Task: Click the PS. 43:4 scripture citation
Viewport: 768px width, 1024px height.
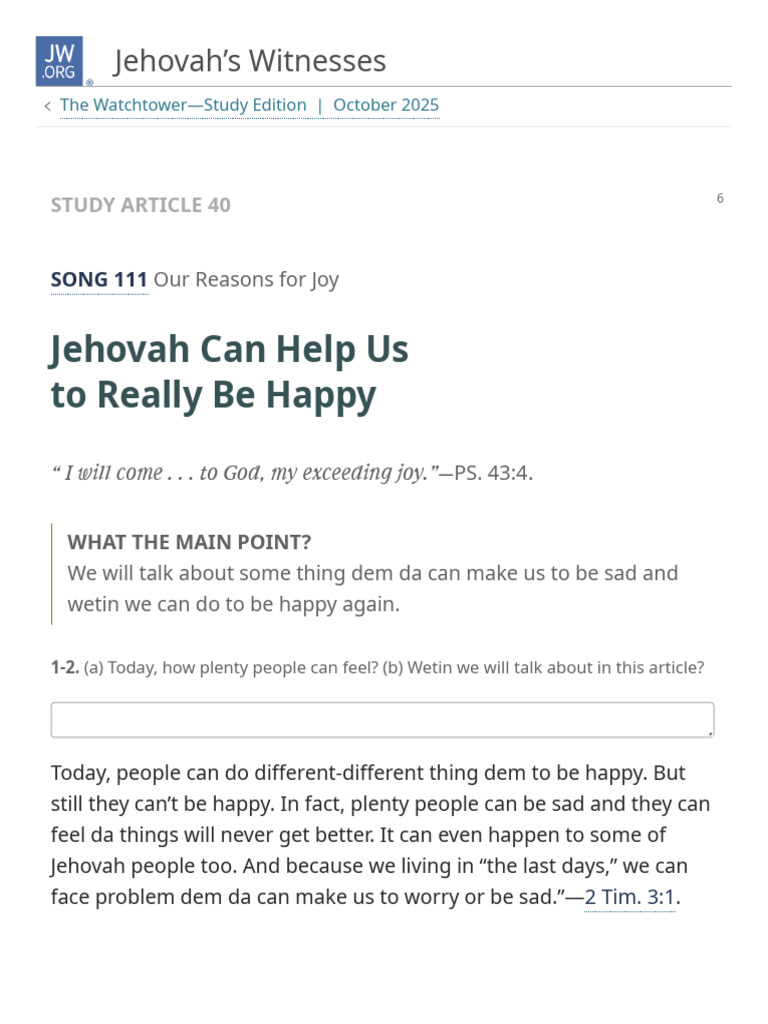Action: tap(492, 472)
